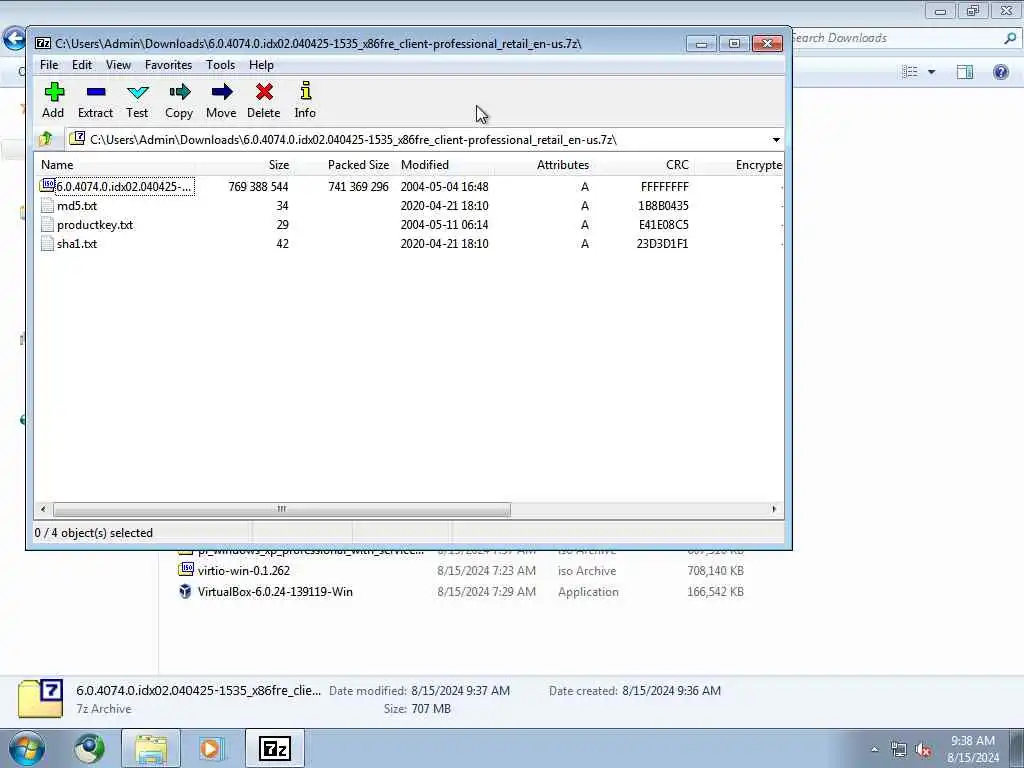The width and height of the screenshot is (1024, 768).
Task: Click the scrollbar right arrow in 7-Zip
Action: click(775, 509)
